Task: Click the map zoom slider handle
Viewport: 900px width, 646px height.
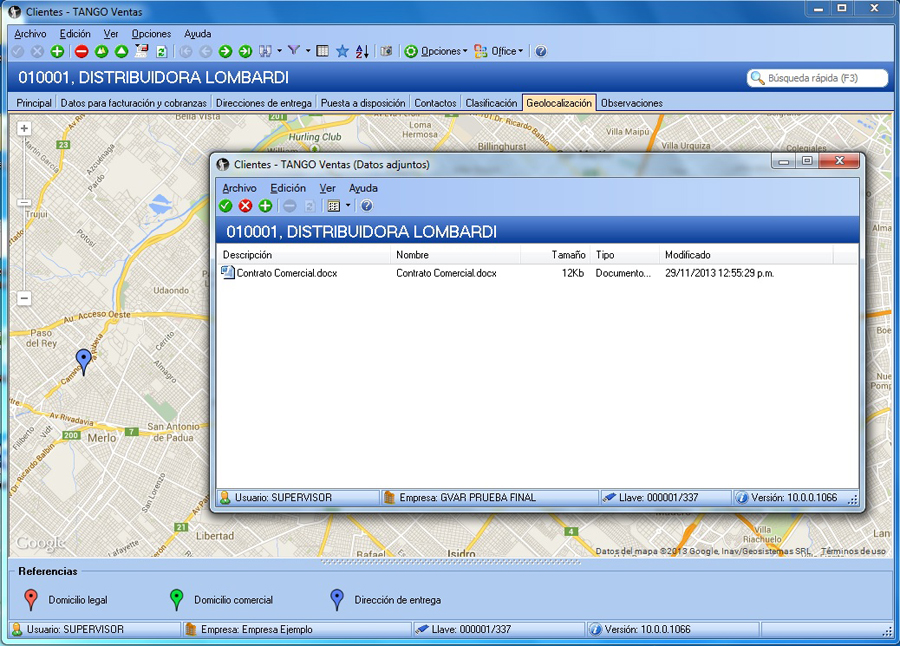Action: (x=24, y=203)
